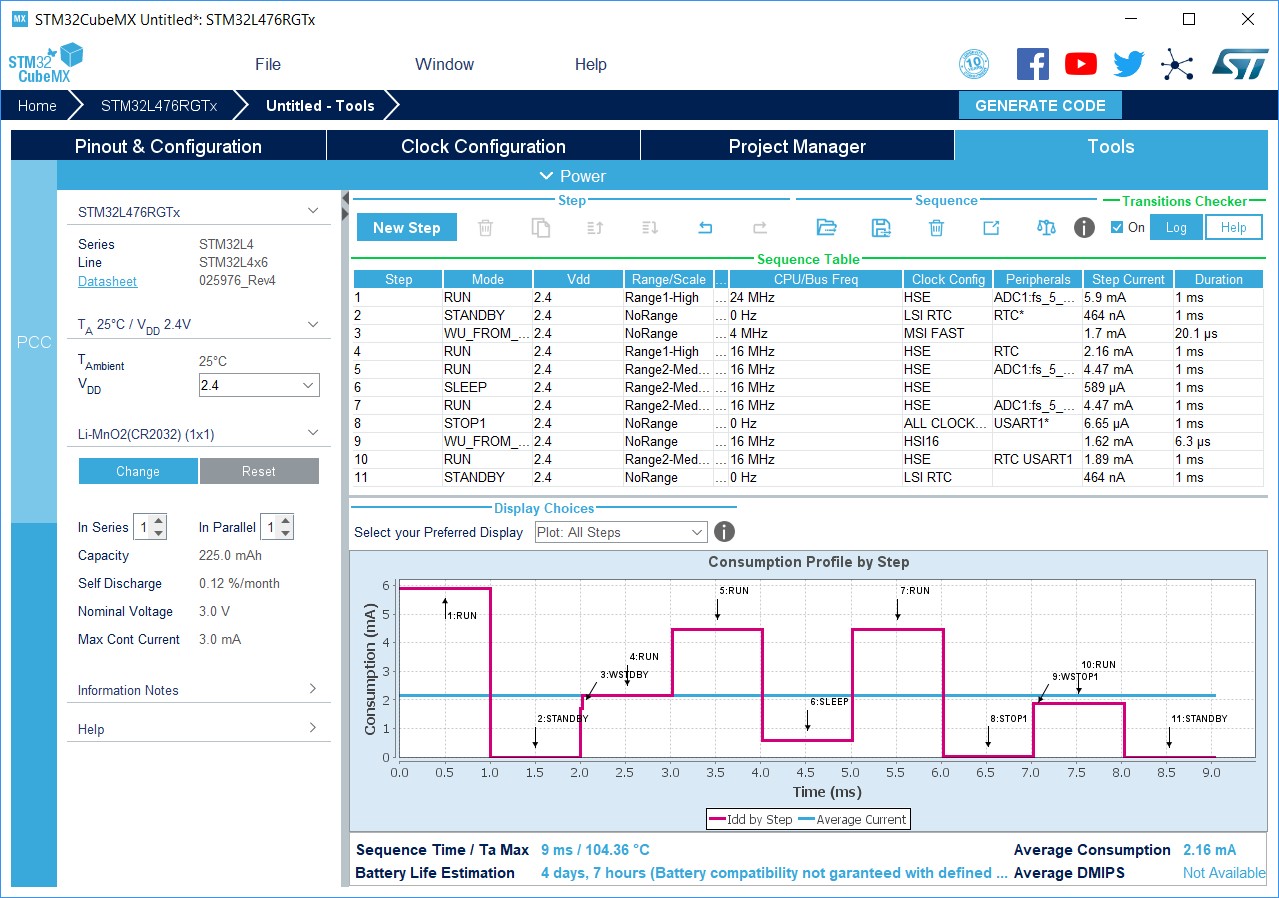Click the ST community network icon
The image size is (1279, 898).
coord(1177,65)
